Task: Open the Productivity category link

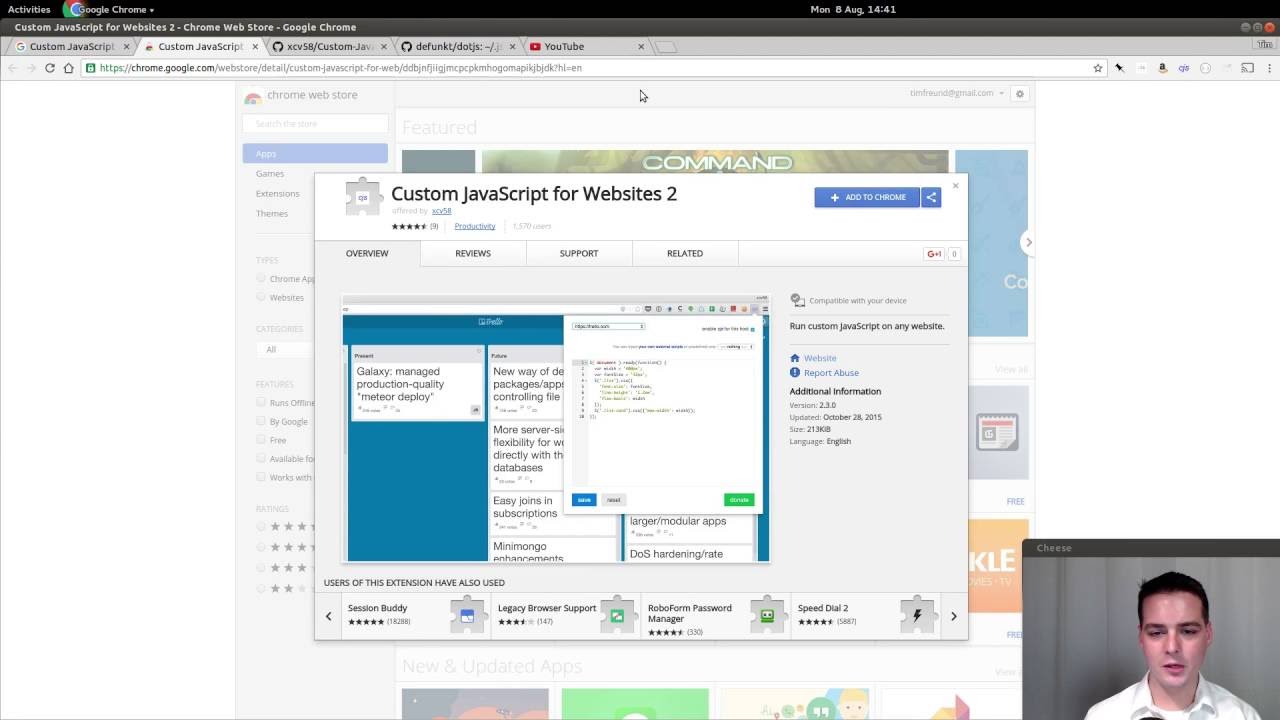Action: click(x=475, y=226)
